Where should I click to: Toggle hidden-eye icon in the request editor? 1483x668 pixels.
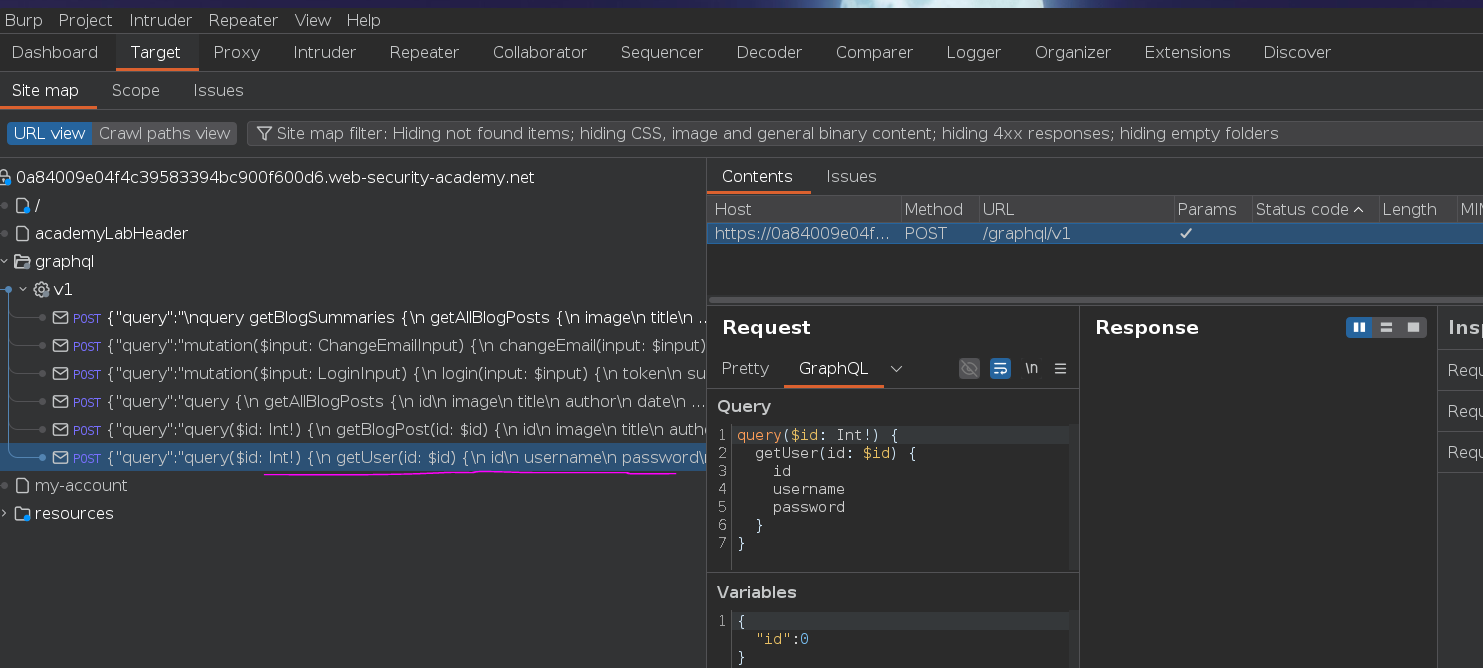point(969,368)
